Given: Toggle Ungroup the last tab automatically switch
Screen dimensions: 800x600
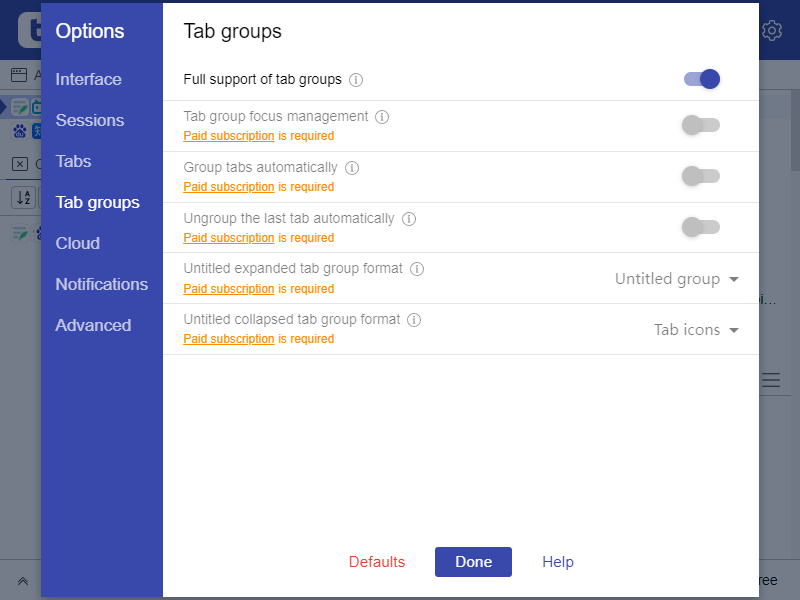Looking at the screenshot, I should click(x=700, y=227).
